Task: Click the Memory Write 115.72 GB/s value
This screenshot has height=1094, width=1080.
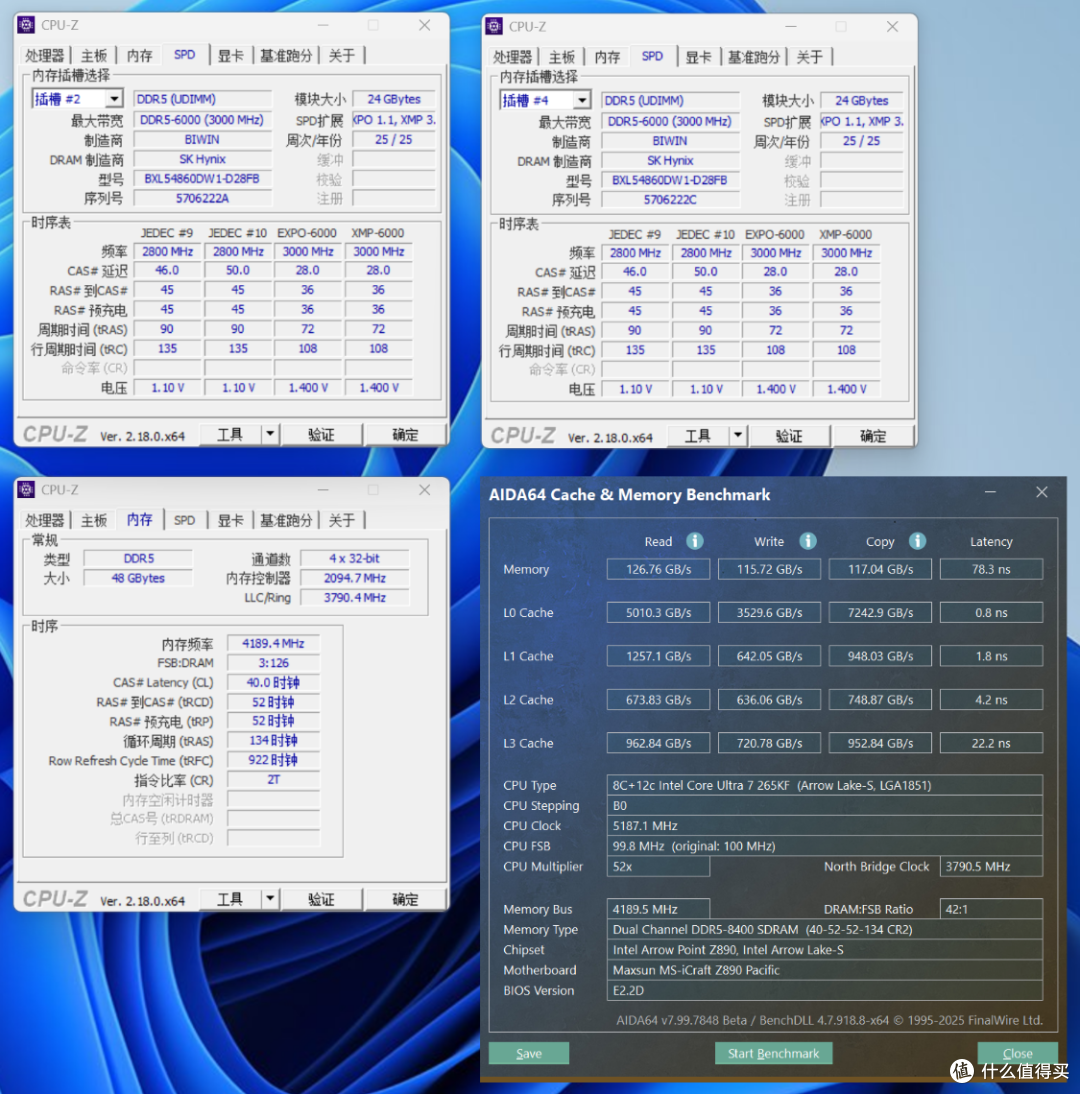Action: 769,569
